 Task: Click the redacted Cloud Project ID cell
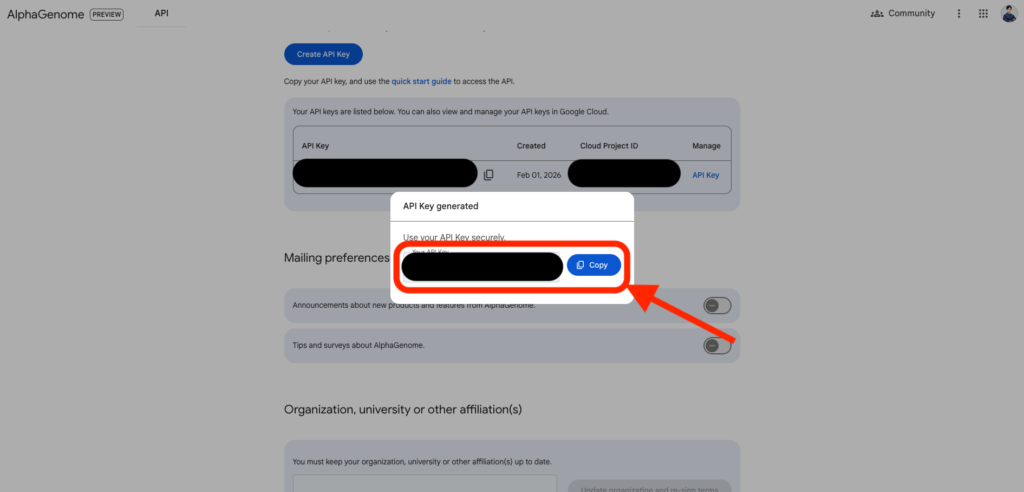(624, 174)
